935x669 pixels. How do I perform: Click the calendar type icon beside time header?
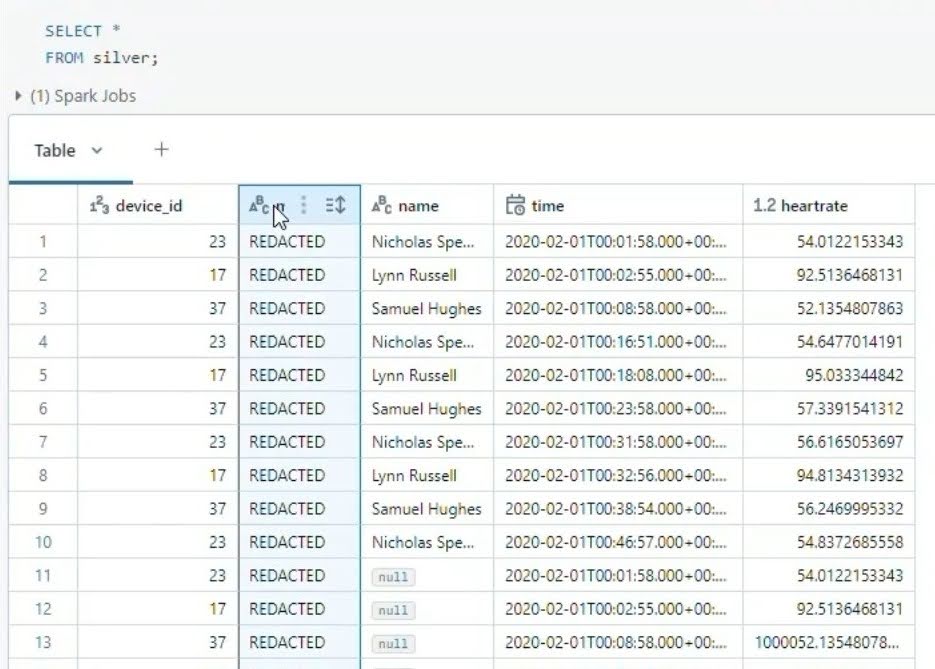515,205
